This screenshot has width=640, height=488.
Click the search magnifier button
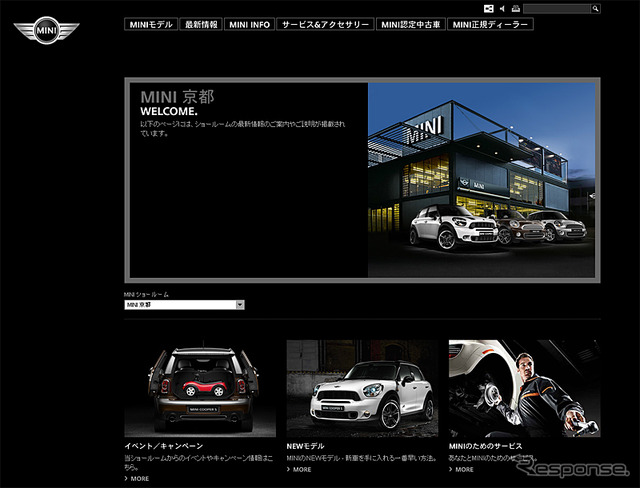click(x=596, y=9)
